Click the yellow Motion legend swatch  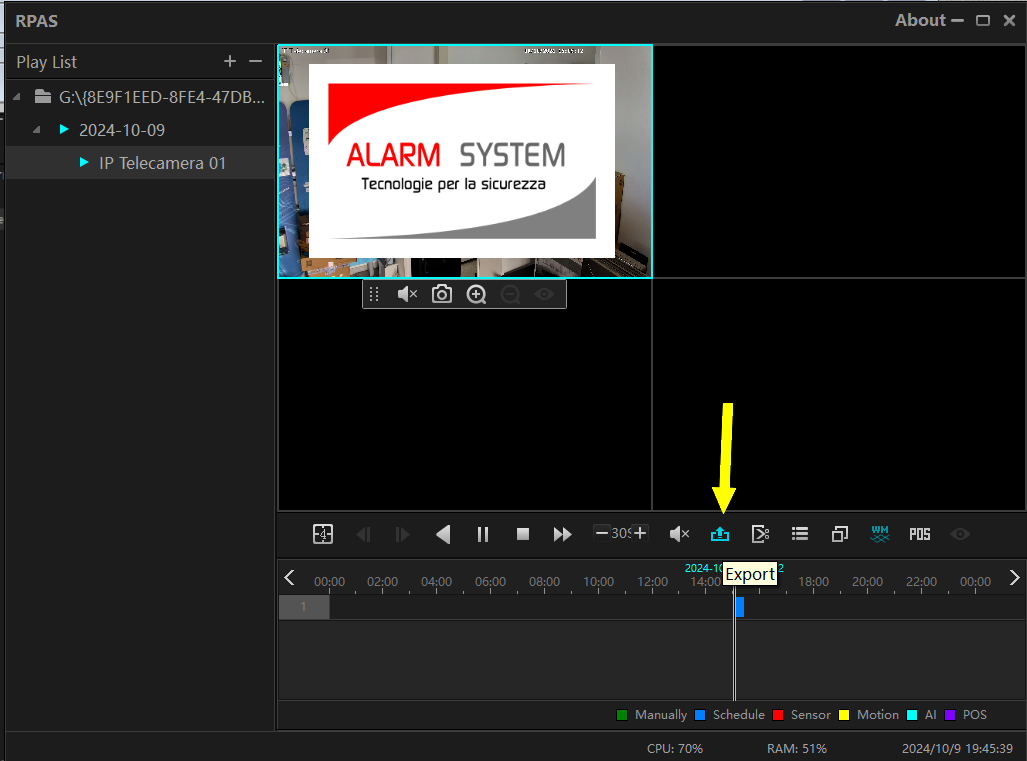[x=844, y=715]
